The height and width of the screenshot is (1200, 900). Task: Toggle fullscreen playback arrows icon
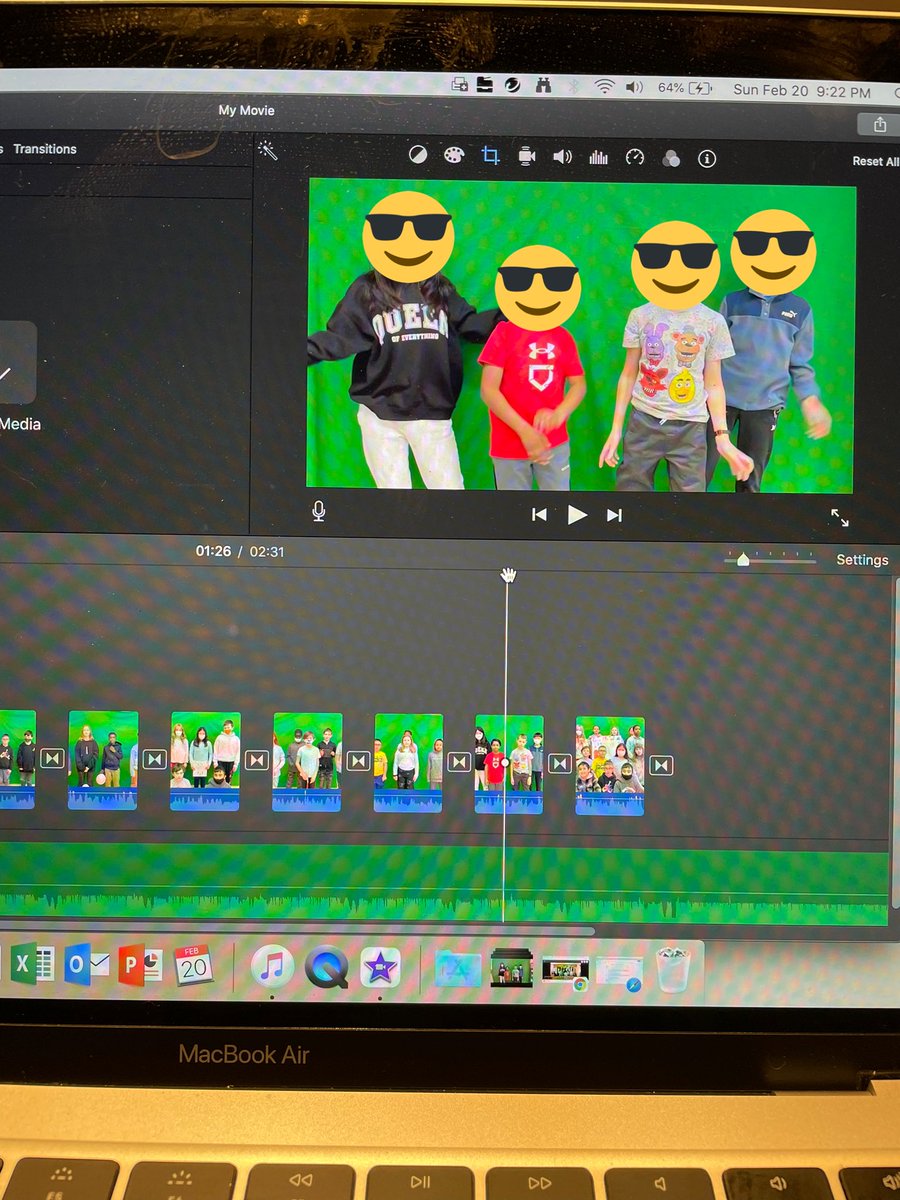pos(840,517)
